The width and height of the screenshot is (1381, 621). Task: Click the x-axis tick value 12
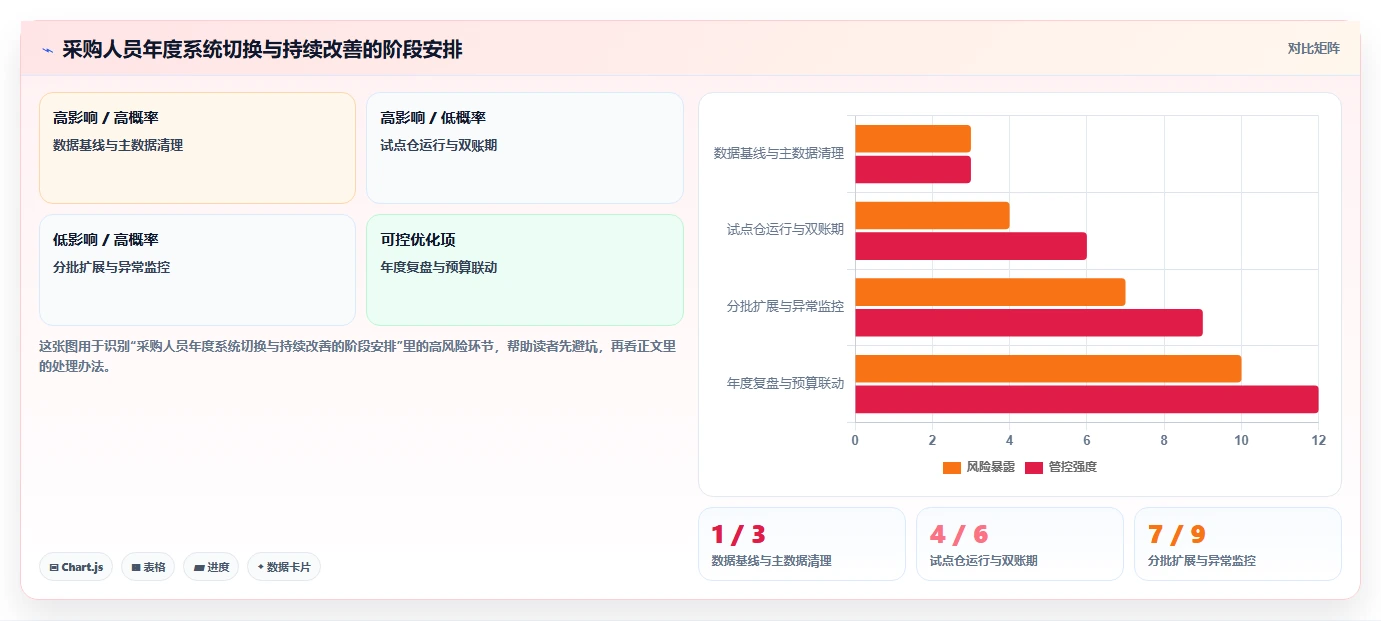1318,440
